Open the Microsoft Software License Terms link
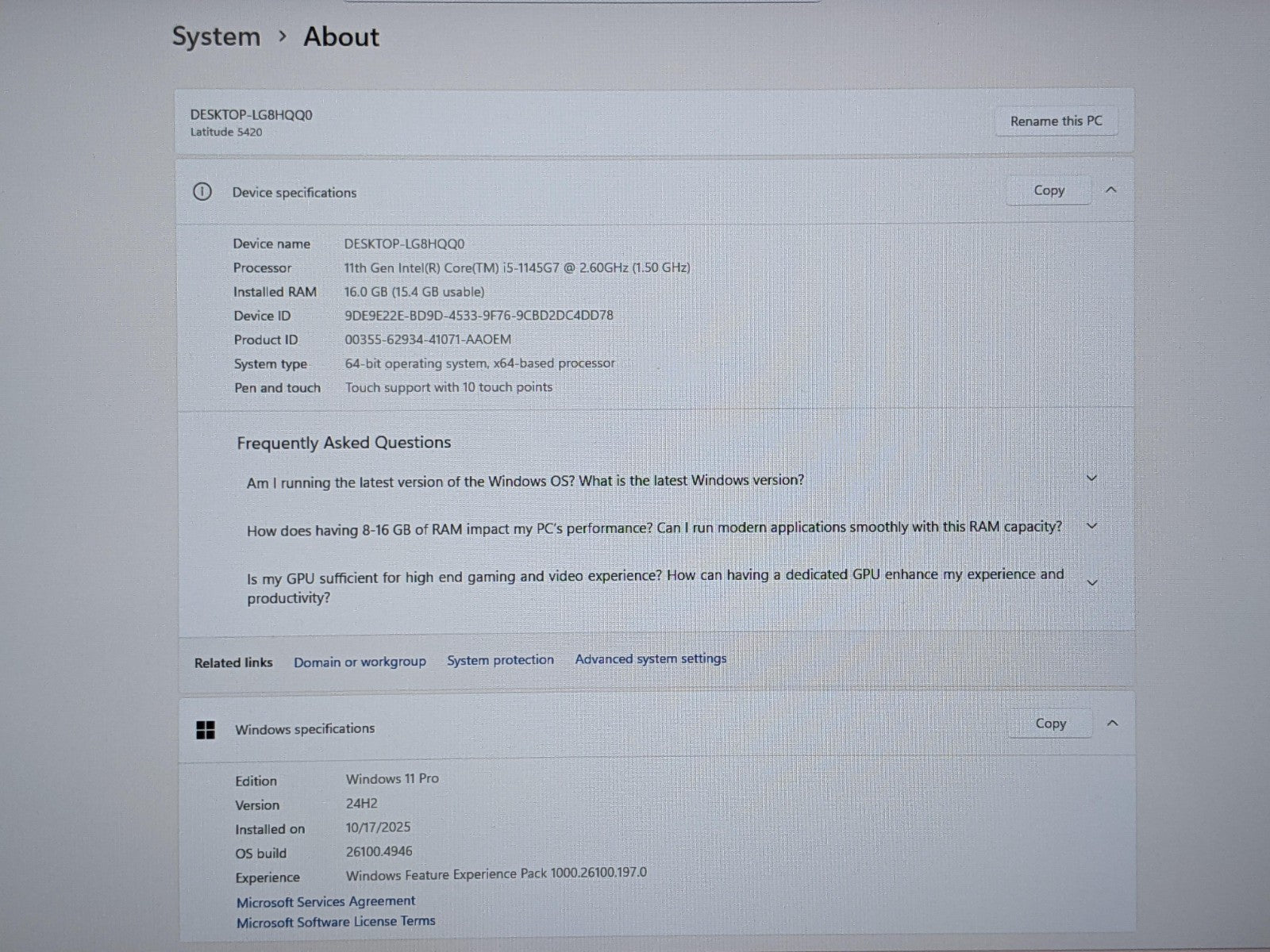 [336, 921]
